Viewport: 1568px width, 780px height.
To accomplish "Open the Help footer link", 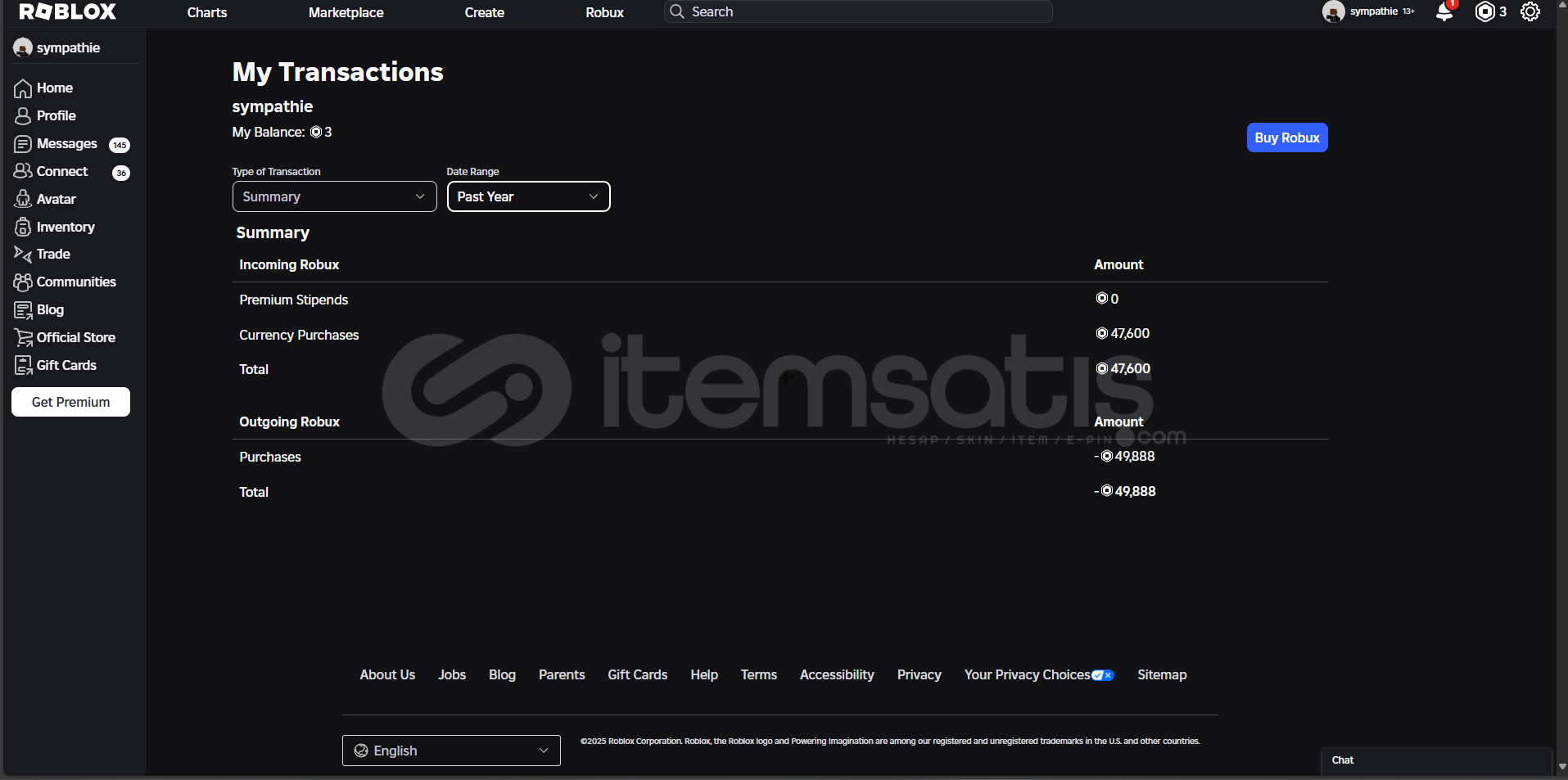I will pyautogui.click(x=704, y=674).
